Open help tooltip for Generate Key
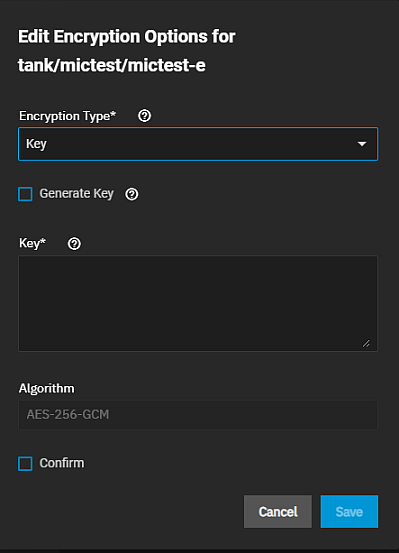399x553 pixels. 132,194
